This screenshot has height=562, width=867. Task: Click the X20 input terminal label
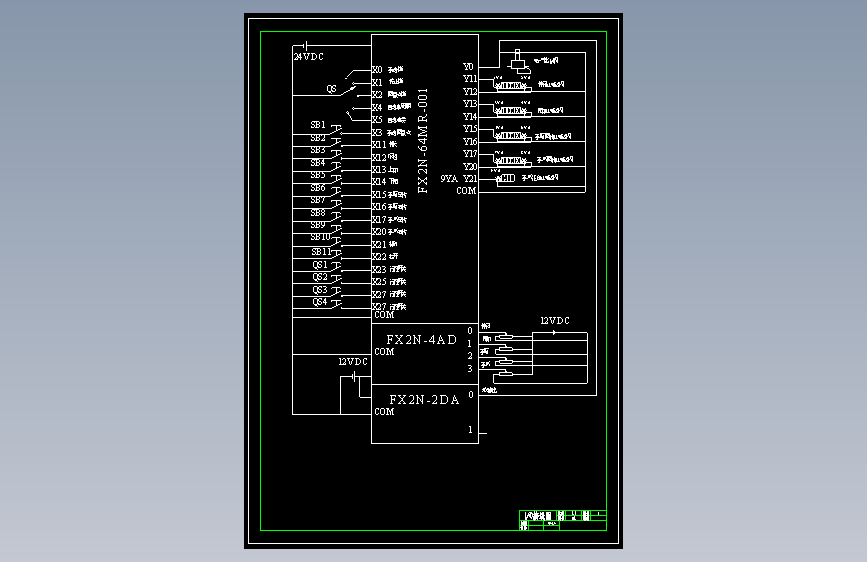379,232
